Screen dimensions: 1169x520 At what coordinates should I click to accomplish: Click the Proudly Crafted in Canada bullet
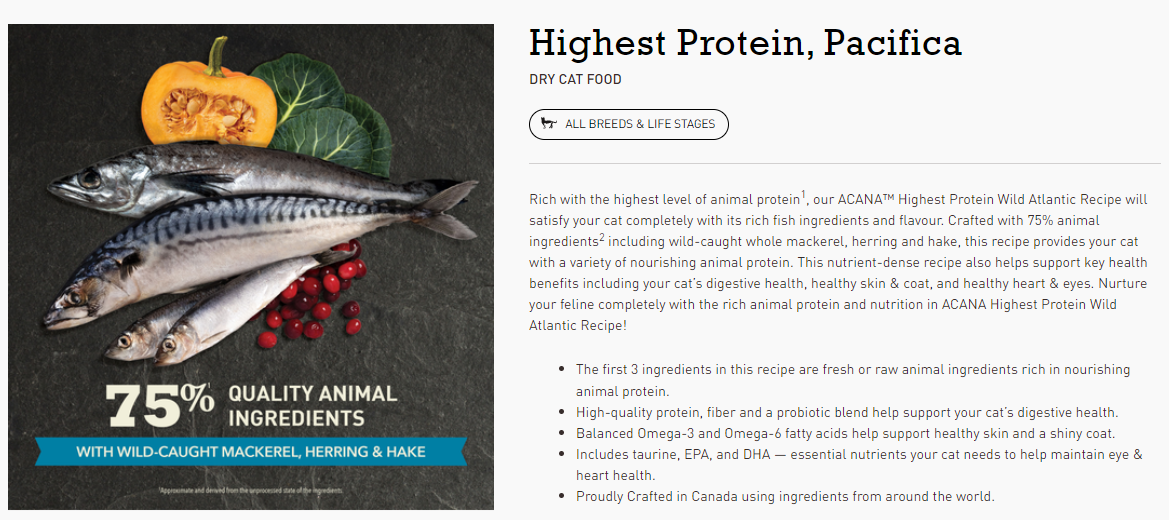[x=785, y=496]
